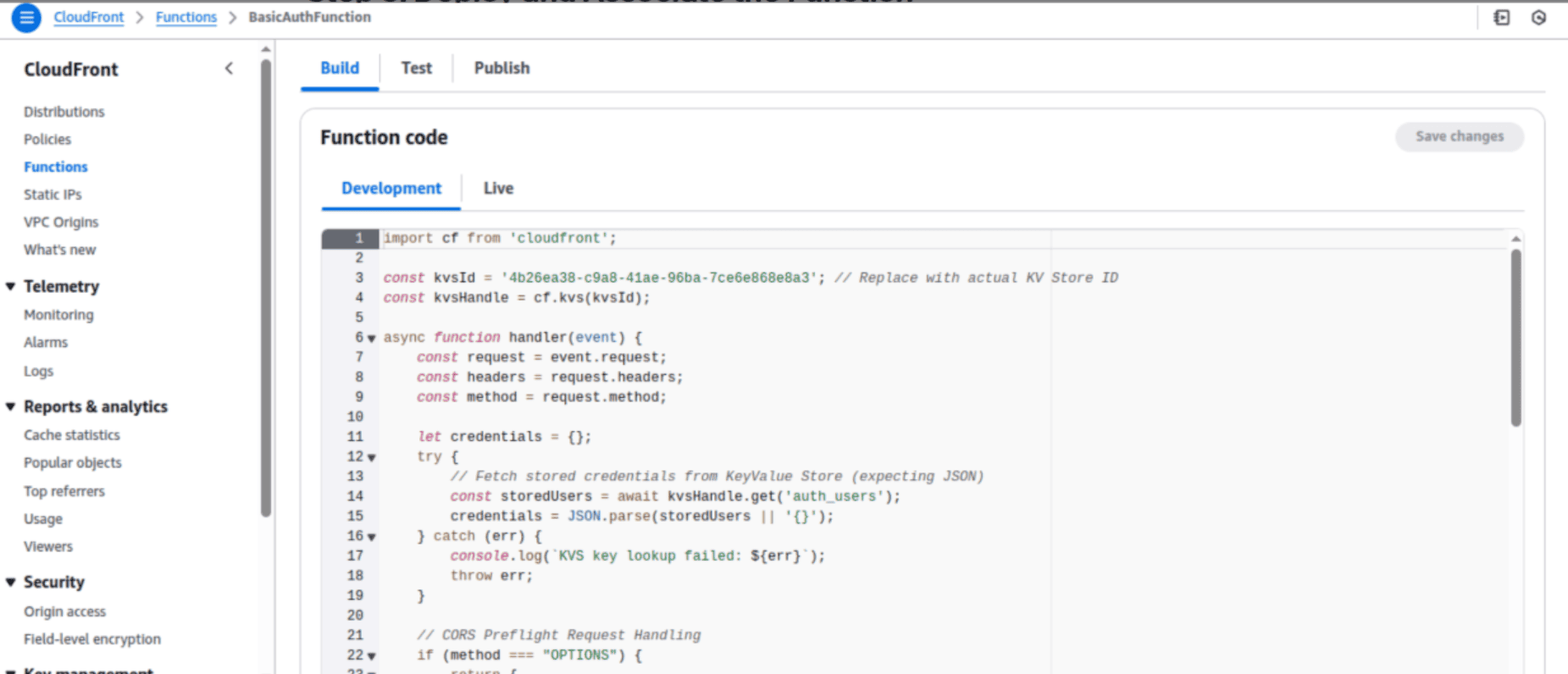Click the sidebar vertical scrollbar
Screen dimensions: 1568x674
pos(266,288)
